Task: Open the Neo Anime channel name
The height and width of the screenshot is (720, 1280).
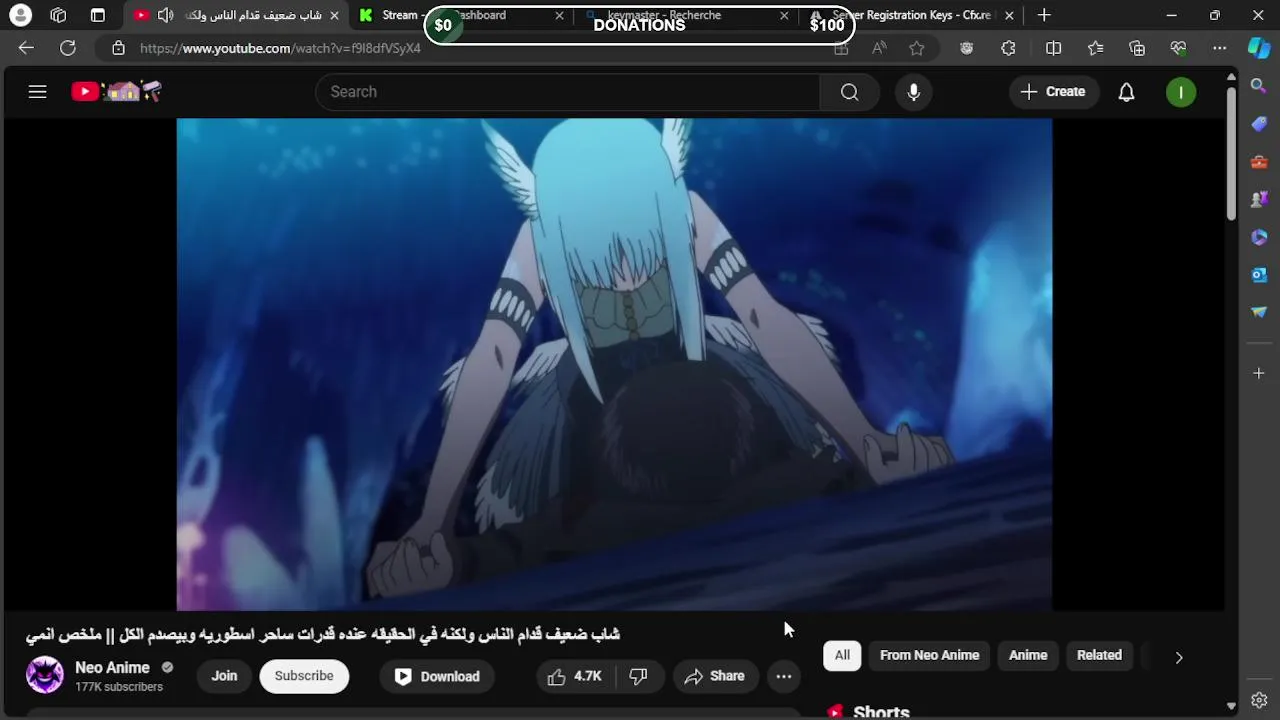Action: [112, 668]
